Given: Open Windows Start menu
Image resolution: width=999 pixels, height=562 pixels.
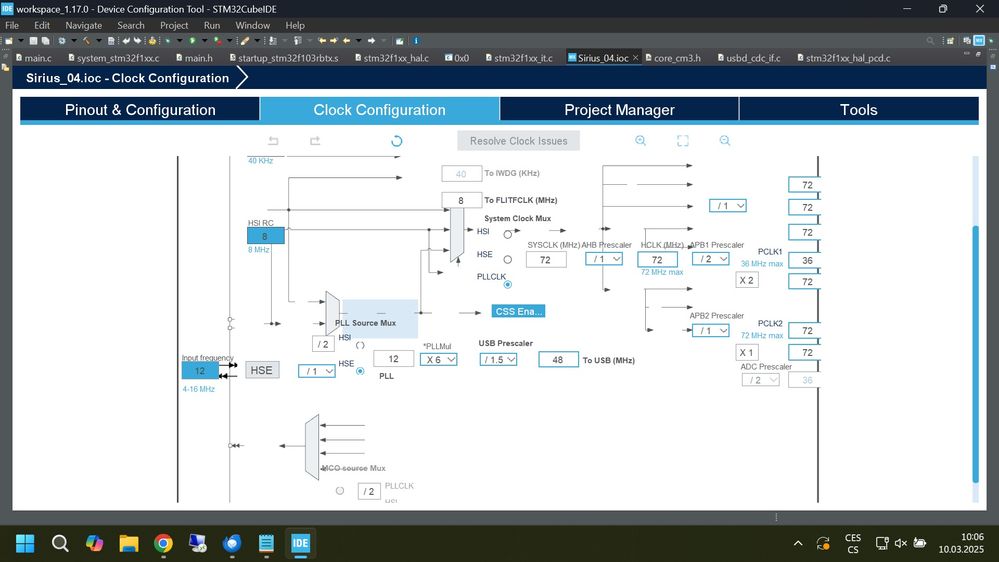Looking at the screenshot, I should (x=25, y=544).
